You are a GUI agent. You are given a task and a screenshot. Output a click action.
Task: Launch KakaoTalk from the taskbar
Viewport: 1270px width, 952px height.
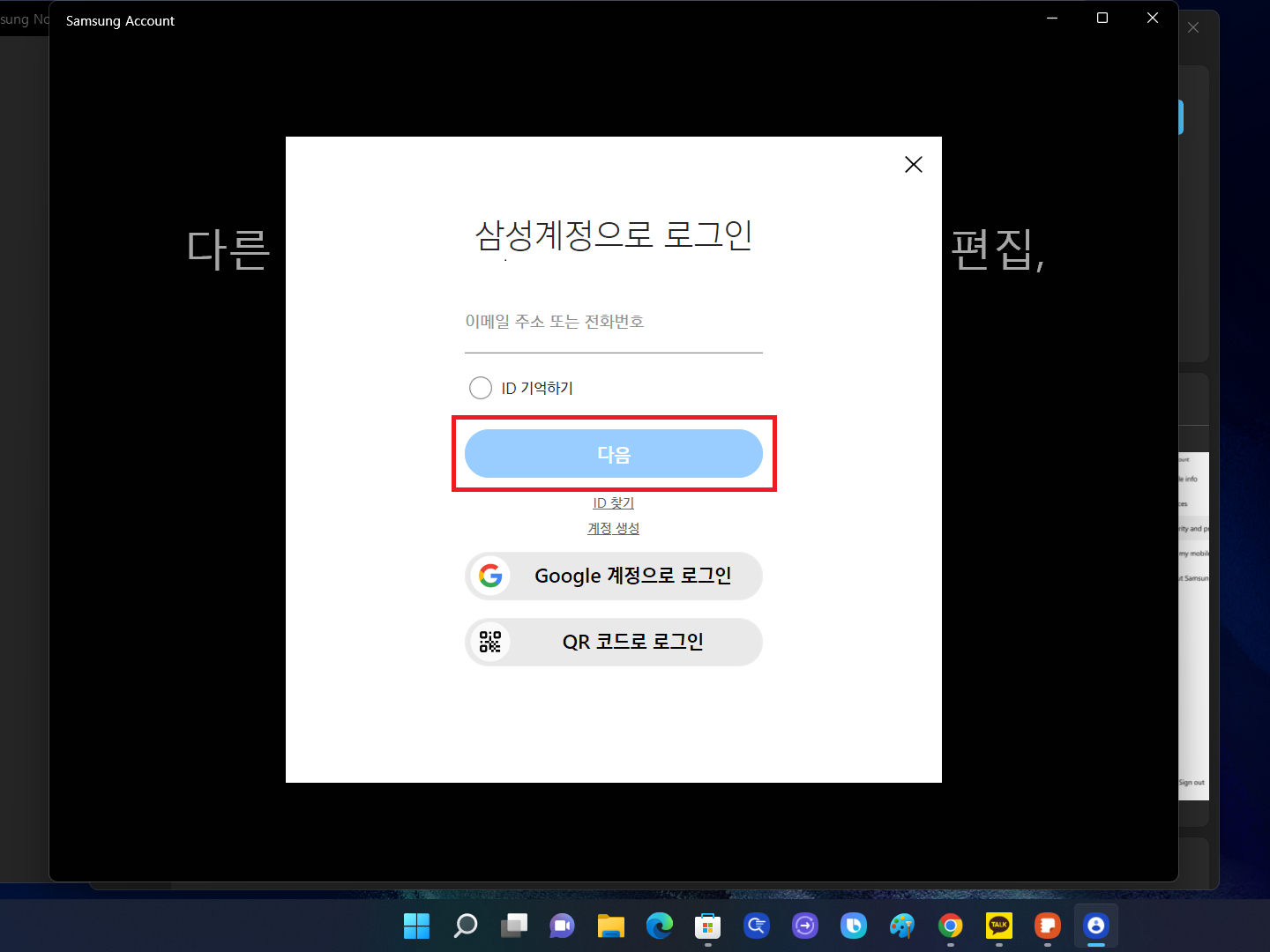tap(998, 926)
